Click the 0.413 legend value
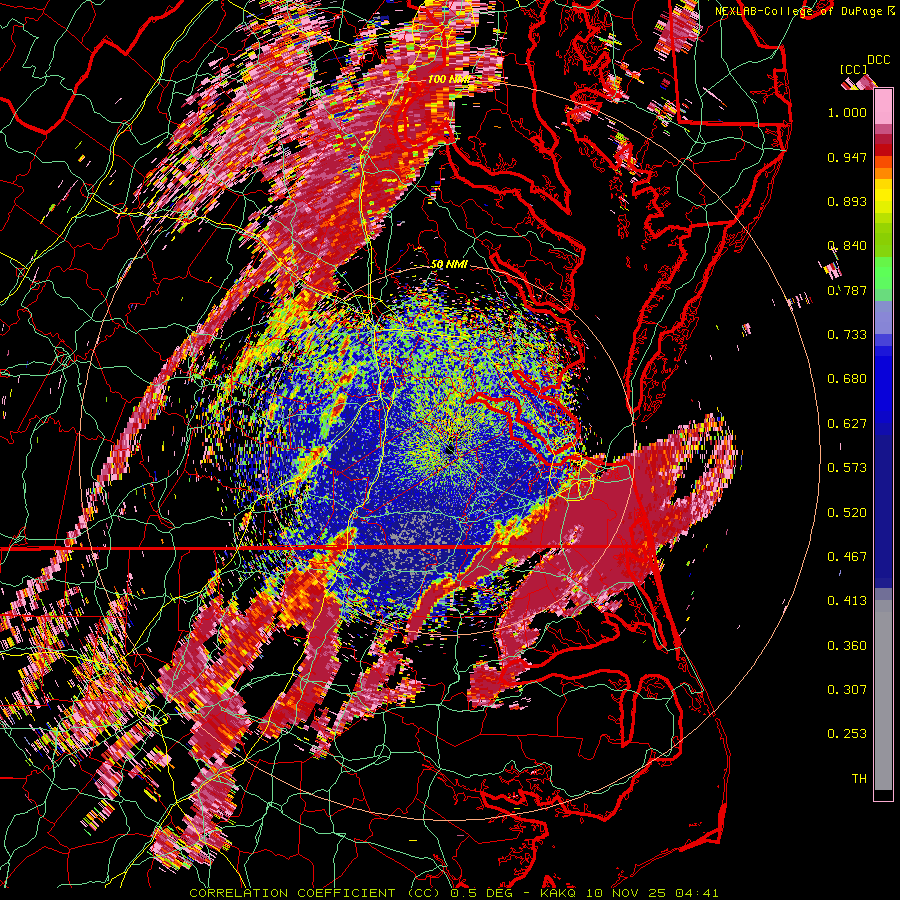 point(847,601)
